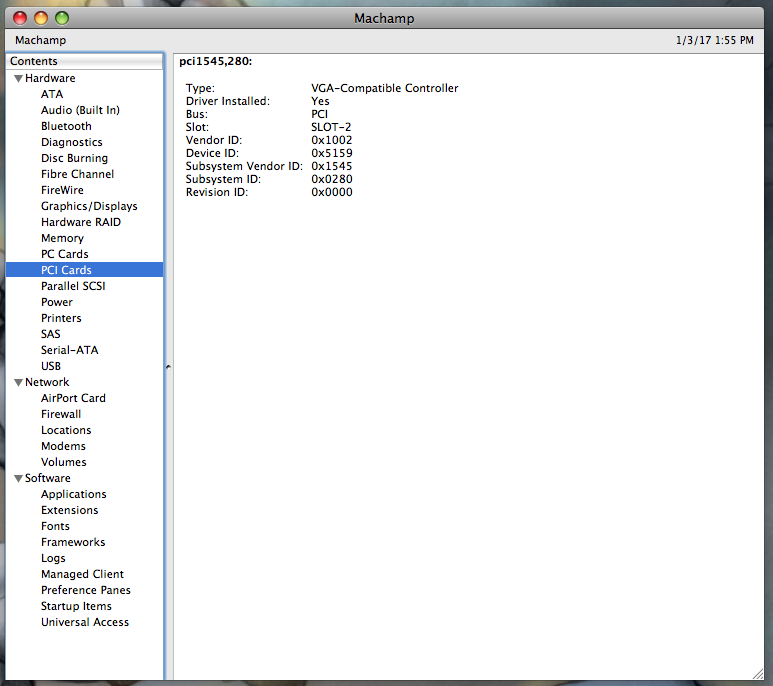Open Logs under Software

[53, 558]
